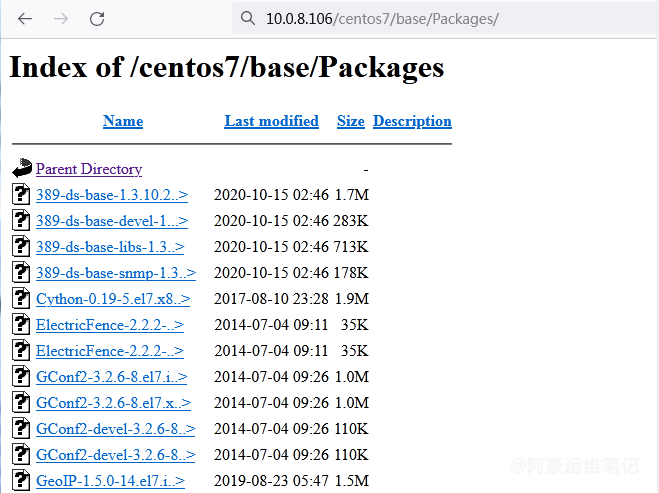Open the GConf2-3.2.6-8.el7.i package link
The width and height of the screenshot is (659, 493).
[111, 377]
